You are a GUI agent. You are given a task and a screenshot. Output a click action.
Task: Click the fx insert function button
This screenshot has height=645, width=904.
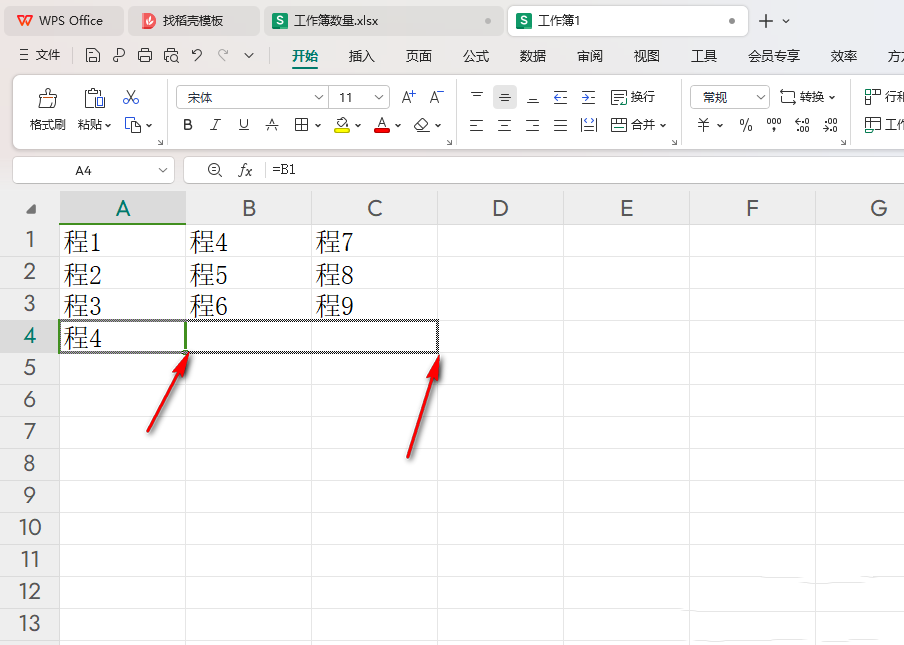click(245, 169)
